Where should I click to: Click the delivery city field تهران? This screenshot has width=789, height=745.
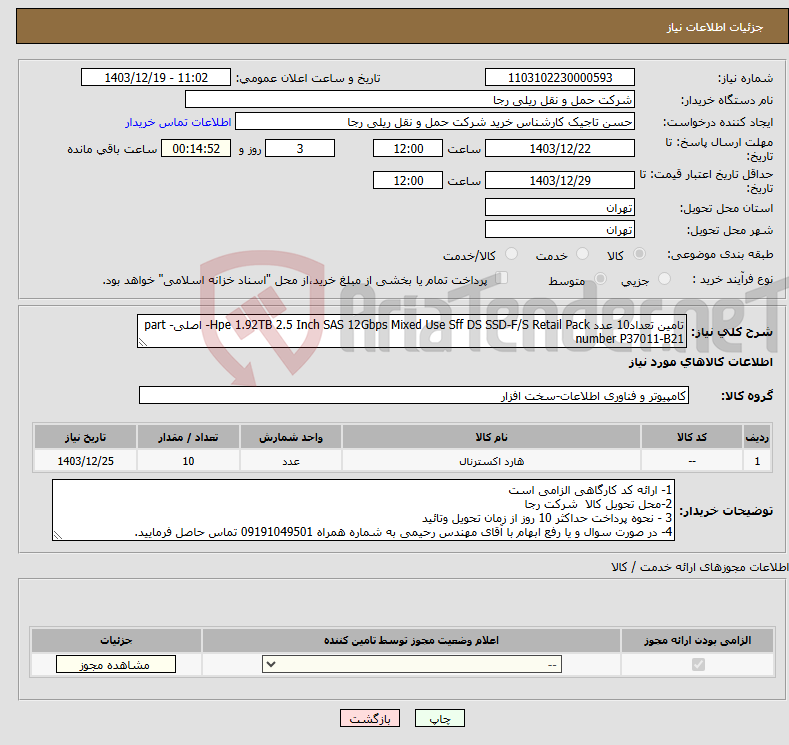click(560, 229)
